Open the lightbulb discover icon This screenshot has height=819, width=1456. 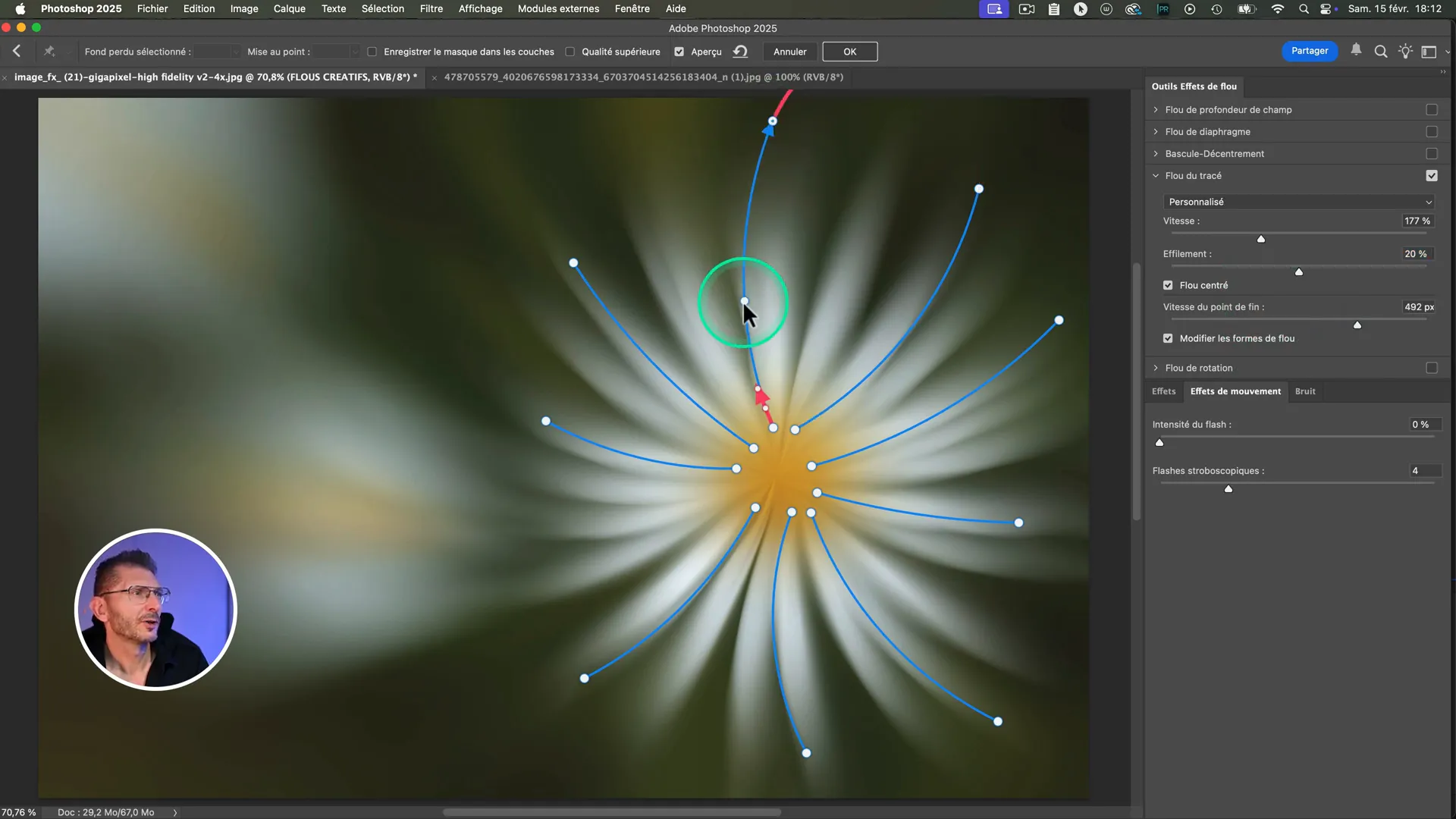pyautogui.click(x=1405, y=52)
